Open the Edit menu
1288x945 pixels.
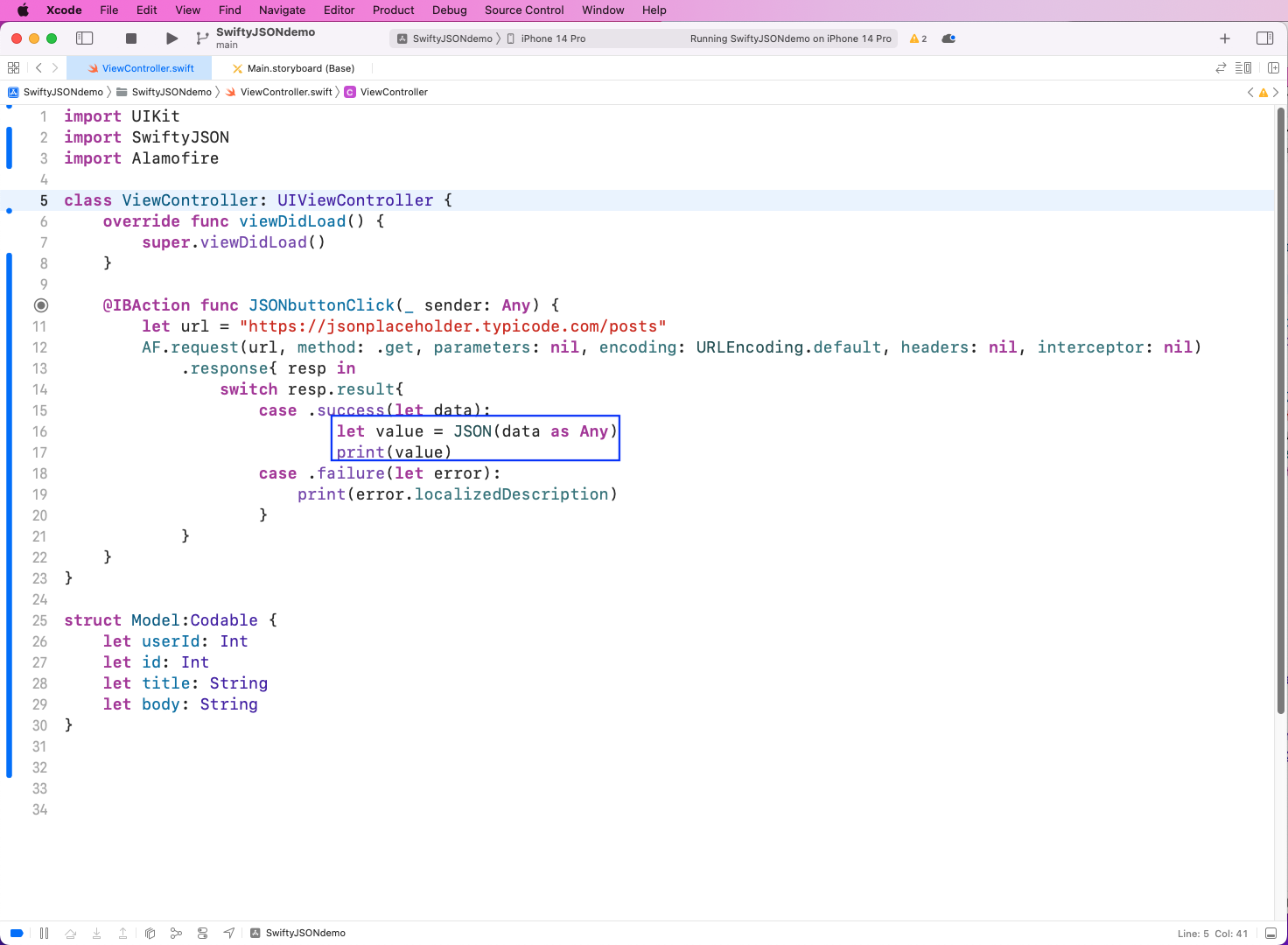[x=147, y=10]
